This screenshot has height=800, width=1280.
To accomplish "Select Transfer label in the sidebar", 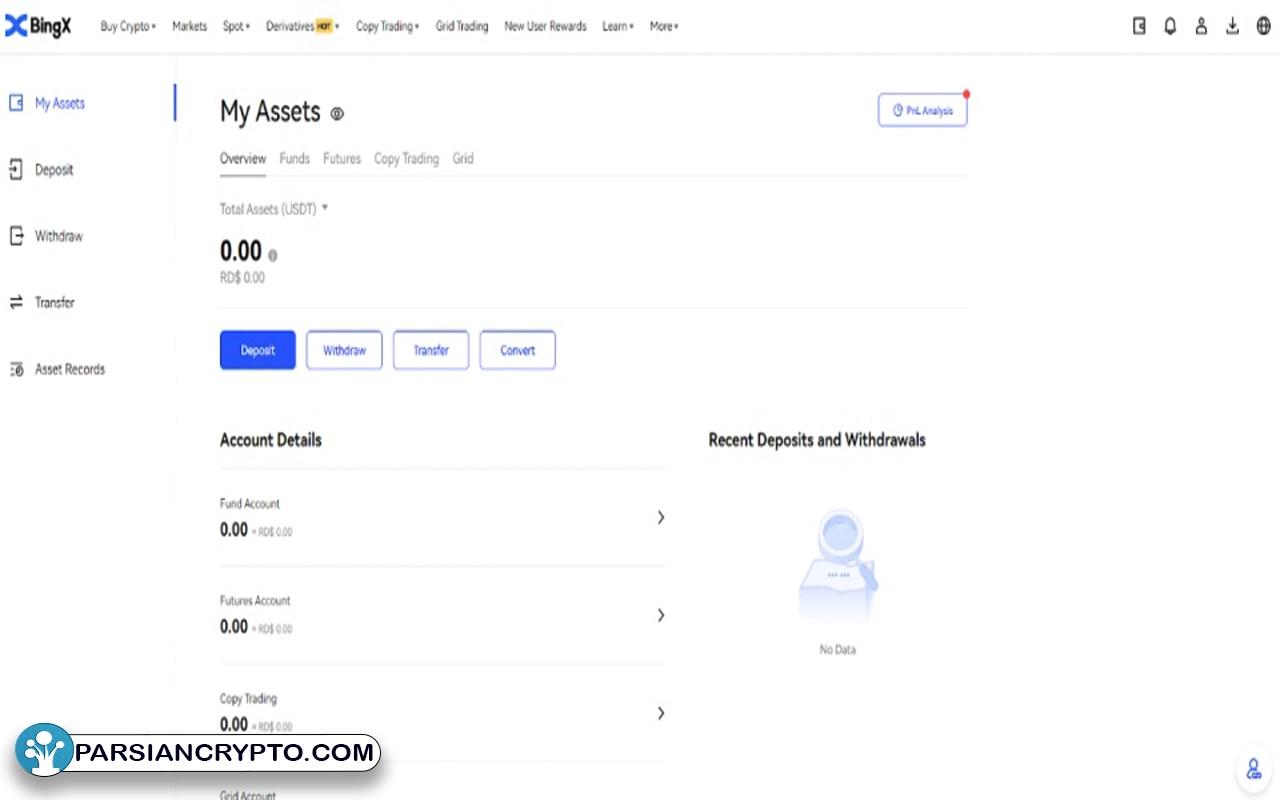I will pos(55,302).
